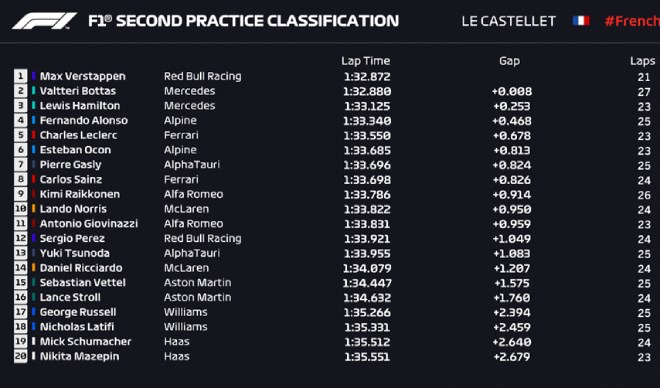Click the driver name Max Verstappen
Image resolution: width=660 pixels, height=388 pixels.
click(82, 76)
